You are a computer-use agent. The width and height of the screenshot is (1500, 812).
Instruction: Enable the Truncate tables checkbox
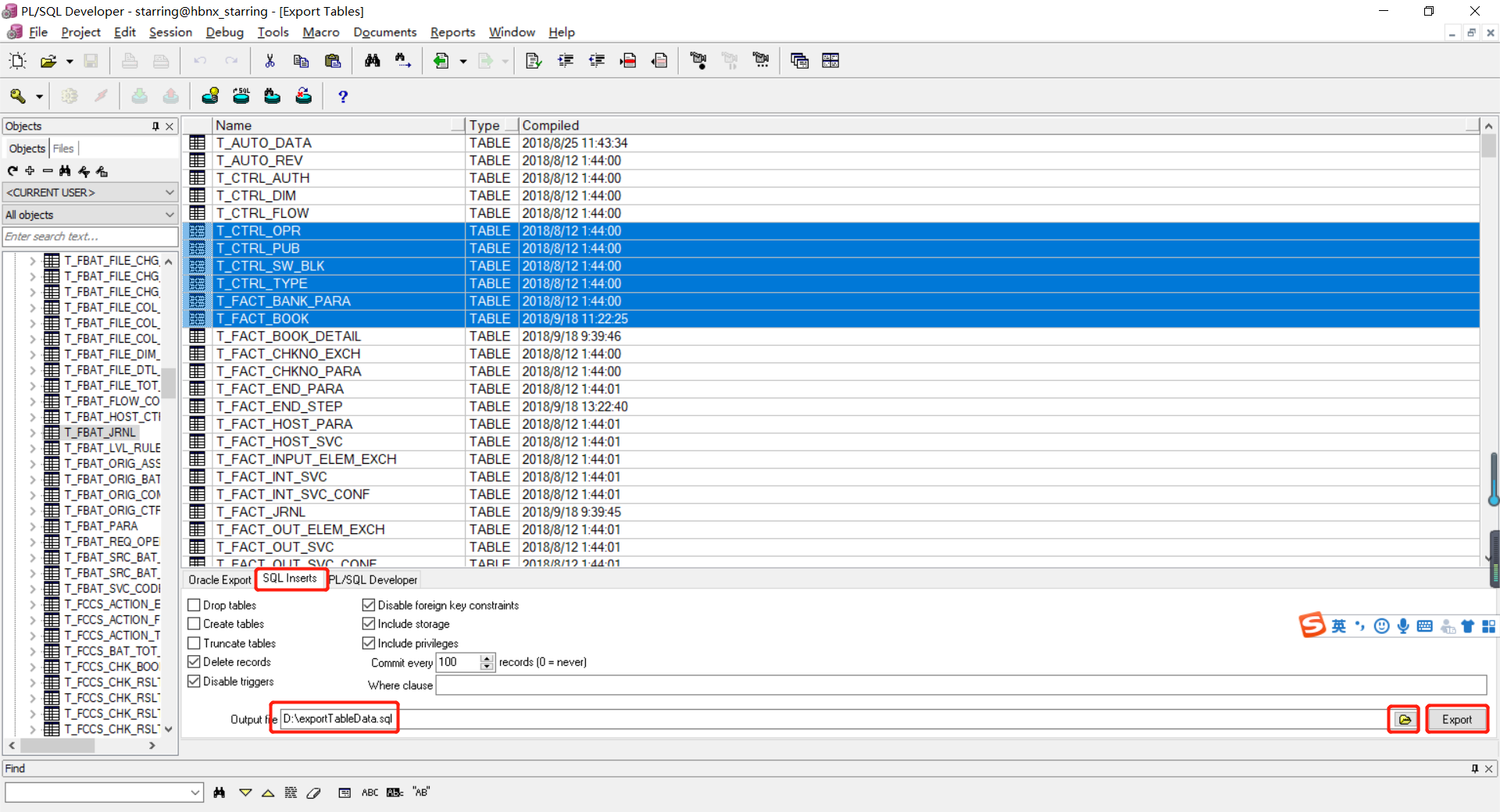tap(195, 643)
